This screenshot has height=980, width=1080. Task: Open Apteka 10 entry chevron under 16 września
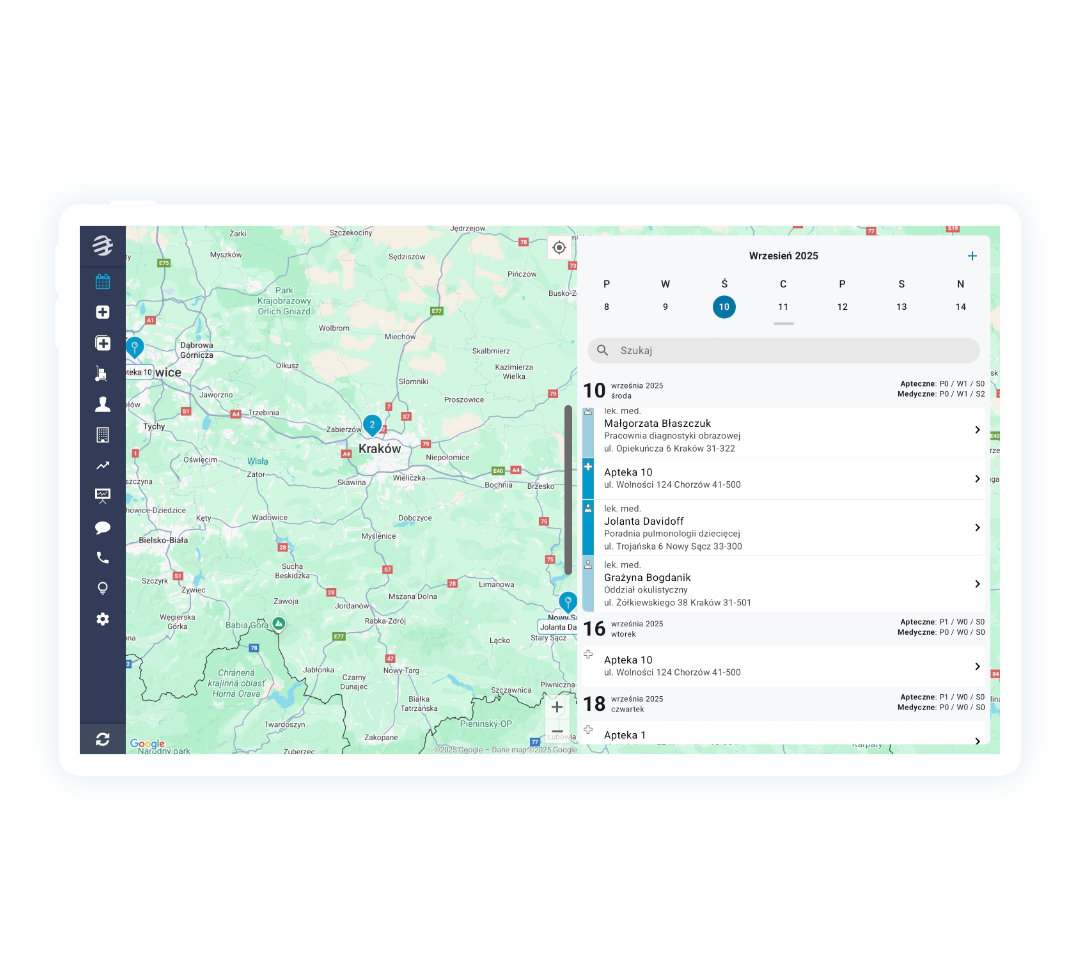pyautogui.click(x=977, y=667)
